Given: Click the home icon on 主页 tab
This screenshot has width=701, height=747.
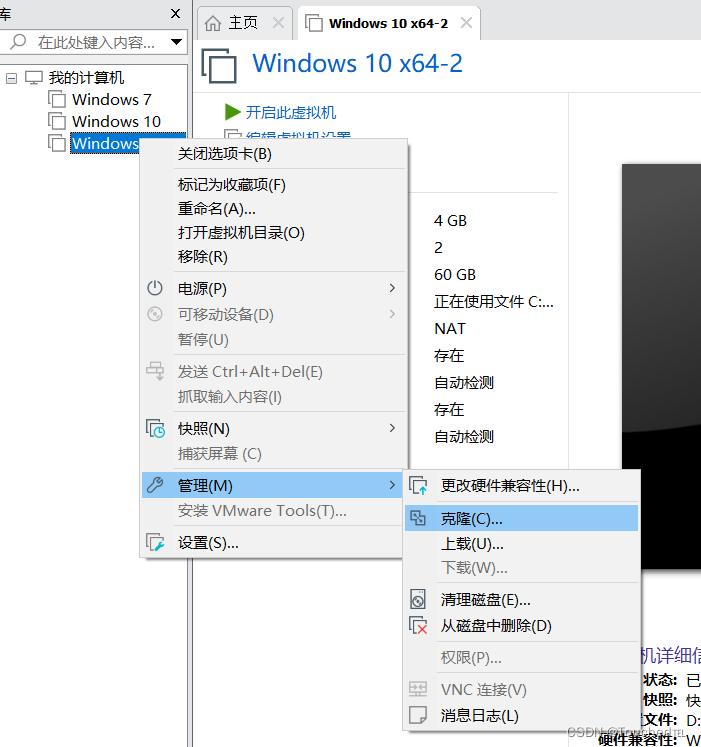Looking at the screenshot, I should [x=213, y=23].
